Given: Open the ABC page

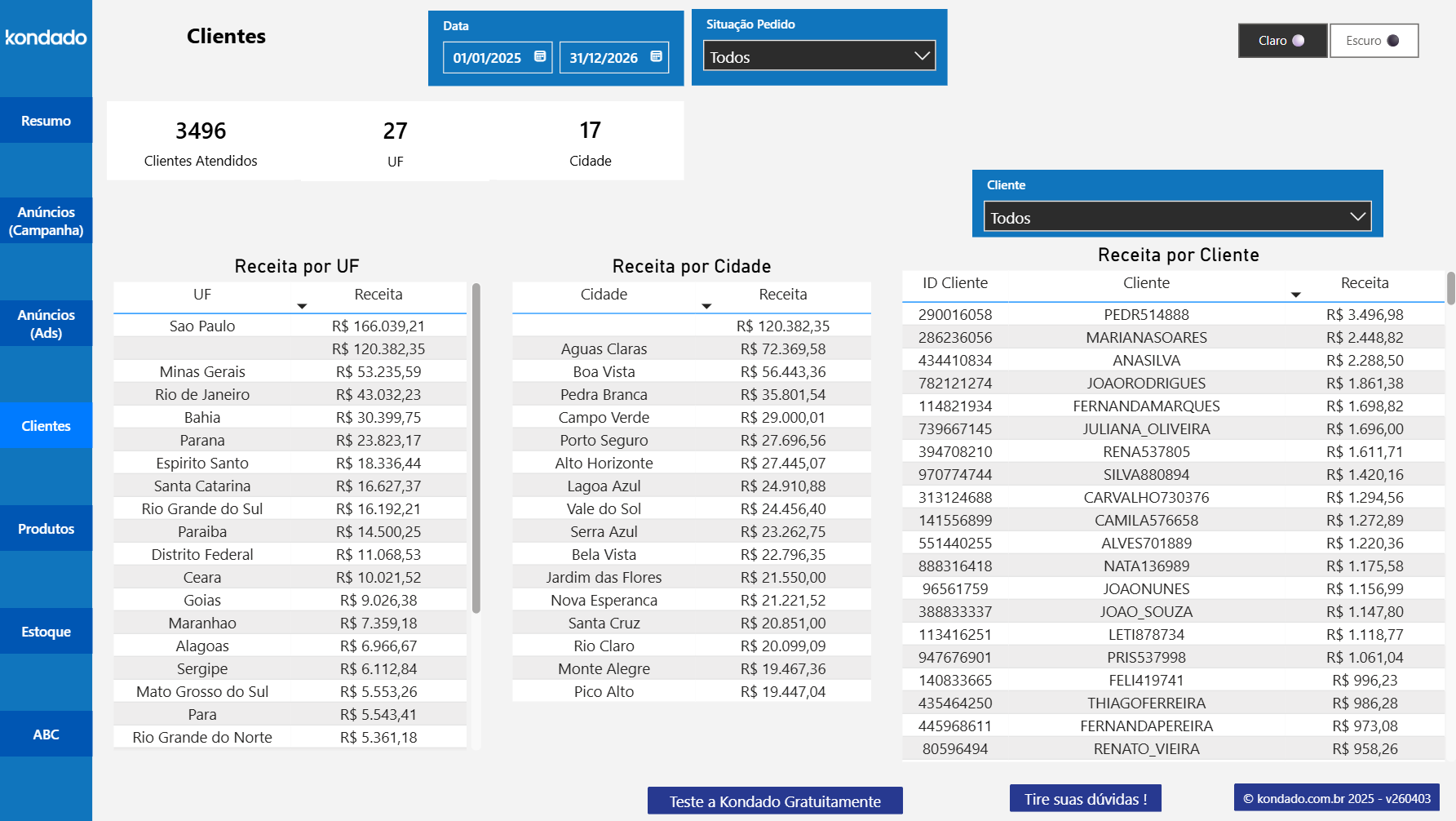Looking at the screenshot, I should coord(46,734).
